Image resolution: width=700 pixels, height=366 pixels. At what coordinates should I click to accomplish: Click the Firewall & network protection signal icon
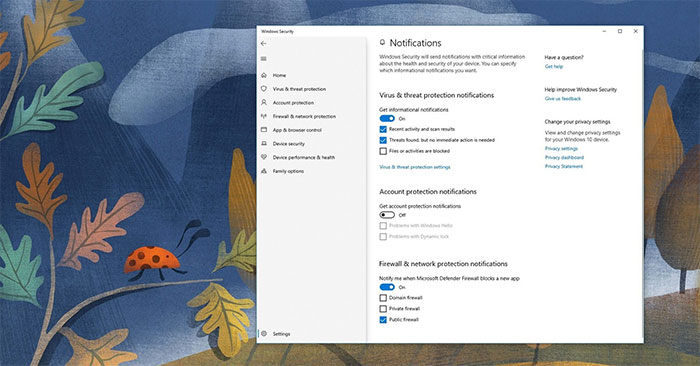264,116
